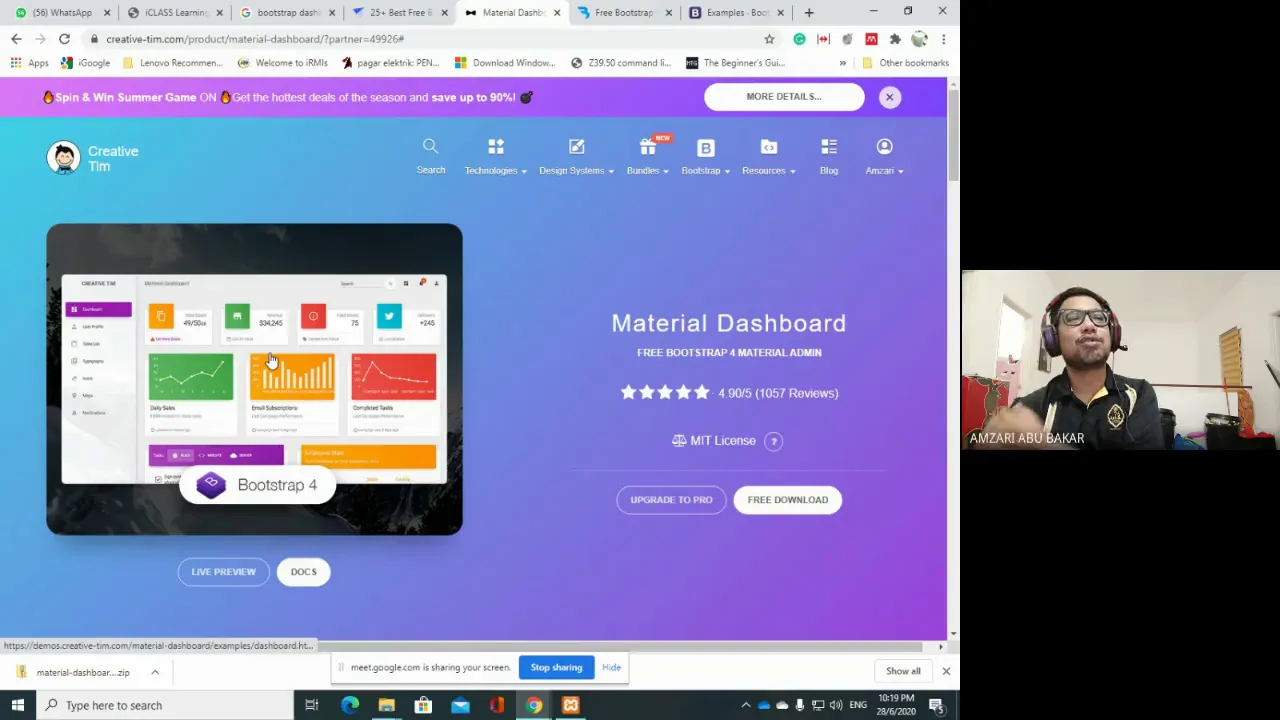Image resolution: width=1280 pixels, height=720 pixels.
Task: Click the Creative Tim logo
Action: point(92,158)
